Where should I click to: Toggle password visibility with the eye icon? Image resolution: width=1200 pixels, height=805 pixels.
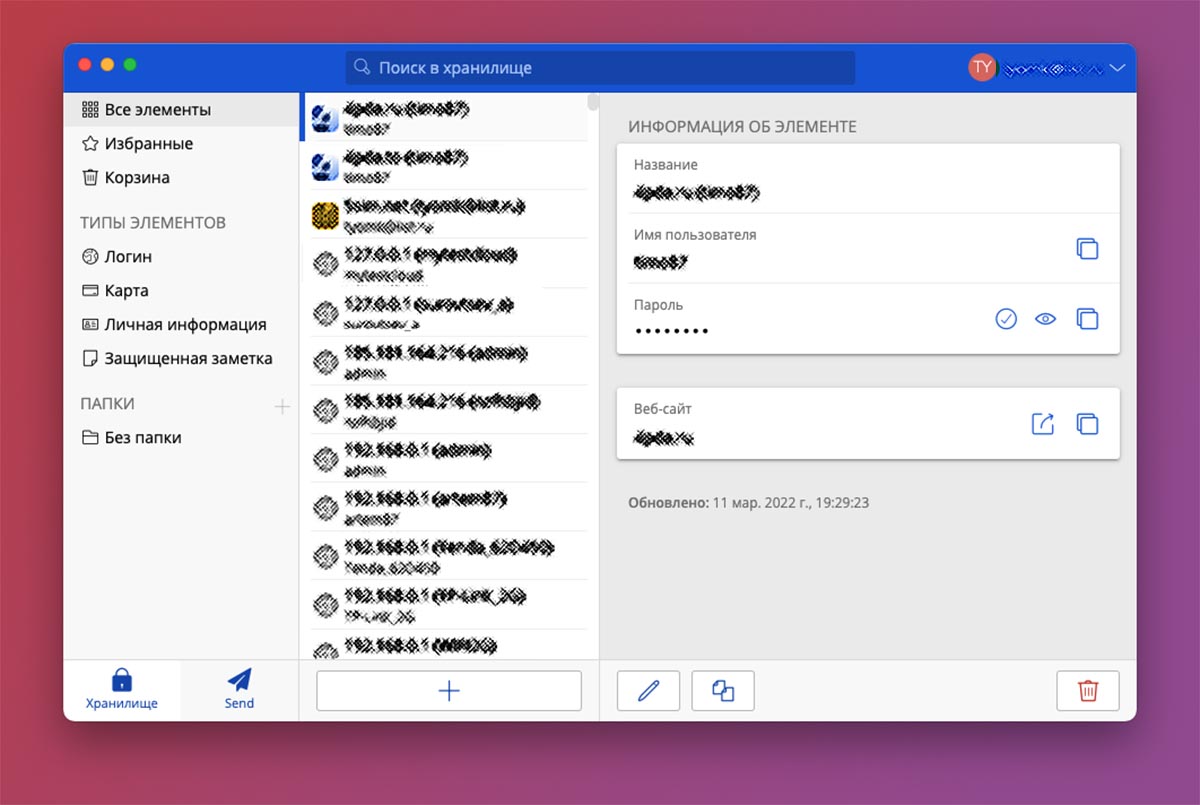click(1046, 319)
